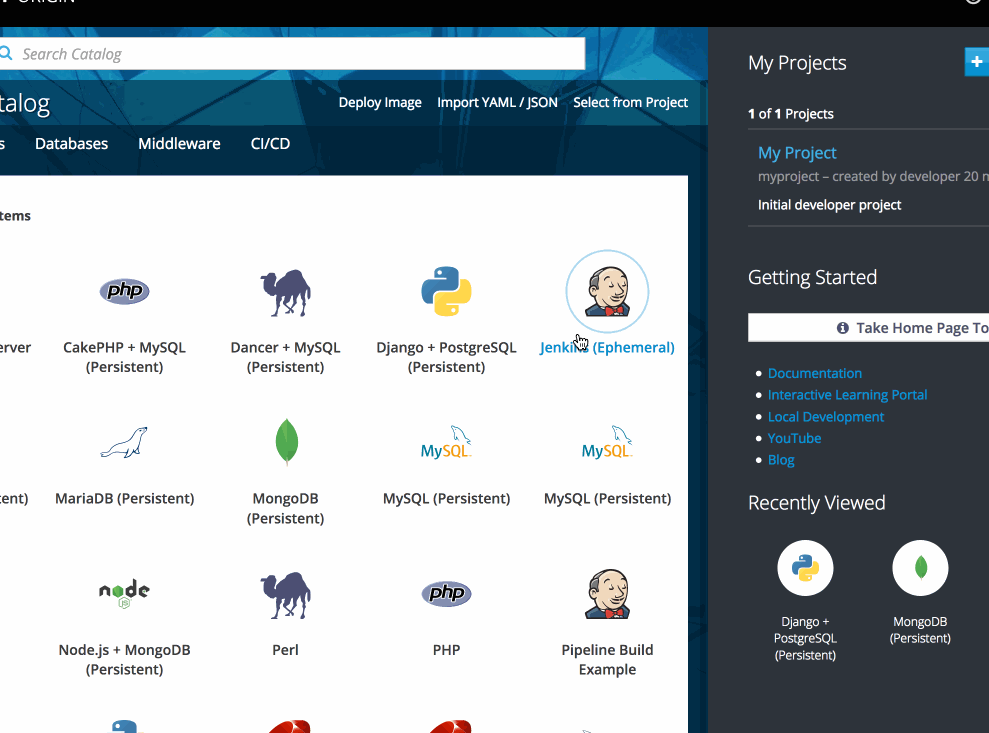
Task: Click the Django + PostgreSQL Python icon
Action: click(x=447, y=291)
